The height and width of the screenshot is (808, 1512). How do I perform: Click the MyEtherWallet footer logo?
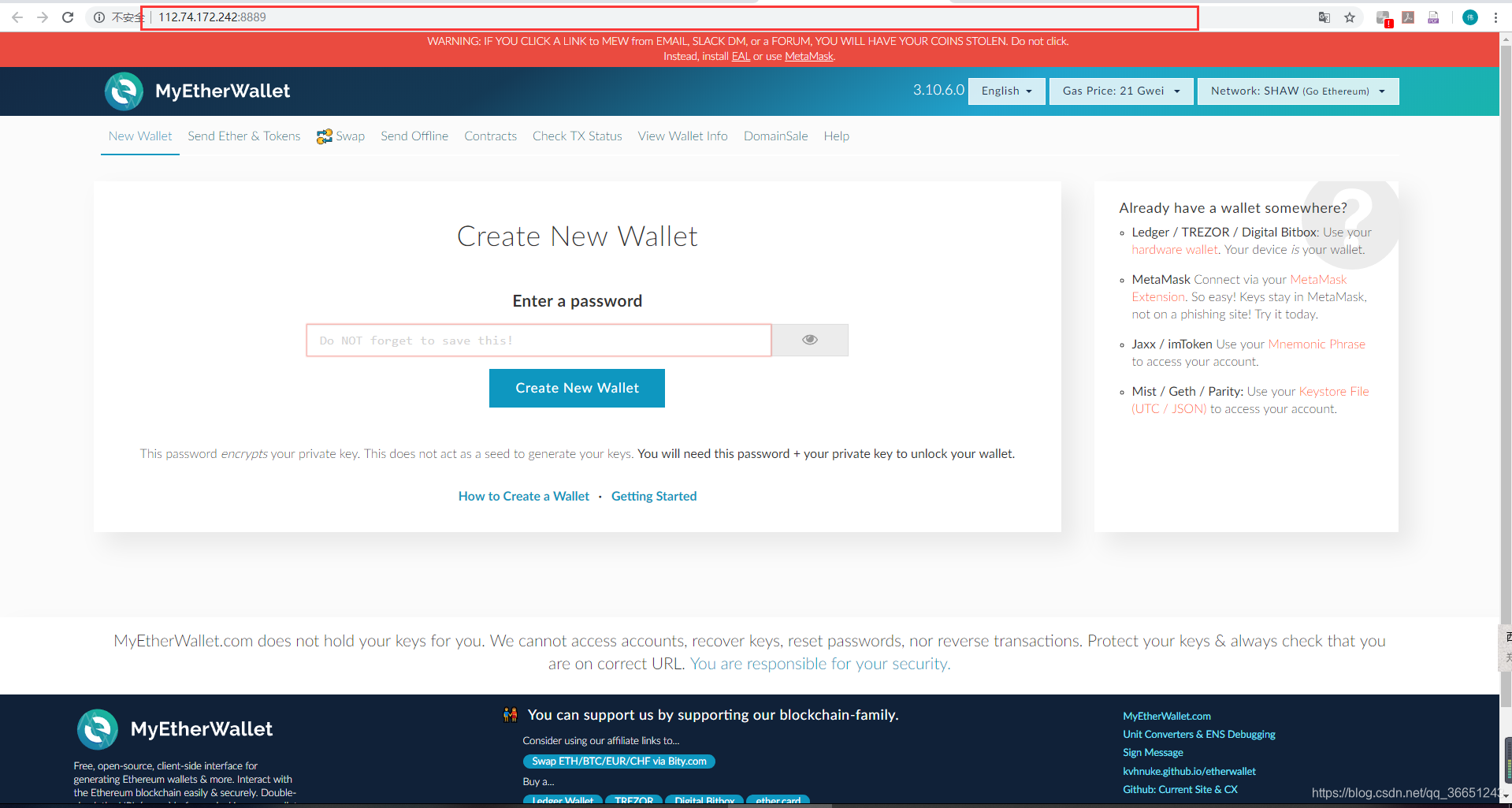coord(175,729)
